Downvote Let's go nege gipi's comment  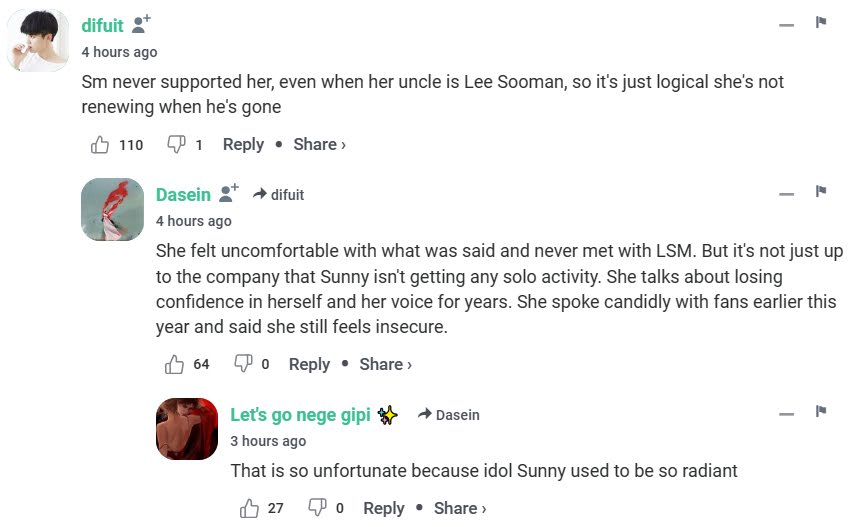(x=317, y=508)
